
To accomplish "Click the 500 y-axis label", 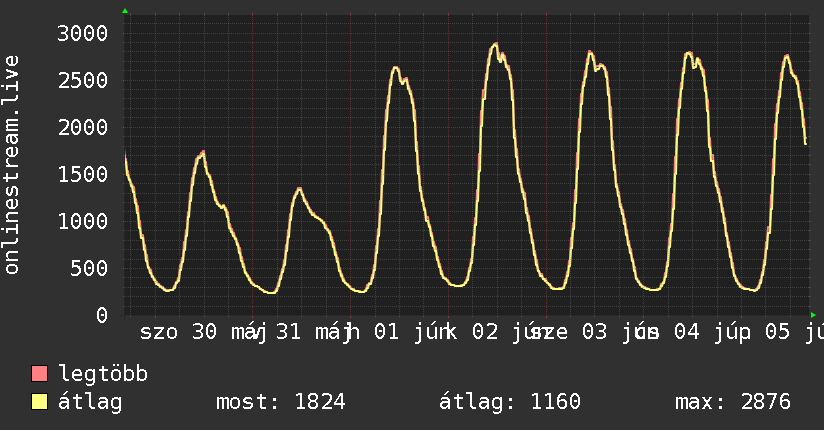I will [89, 268].
